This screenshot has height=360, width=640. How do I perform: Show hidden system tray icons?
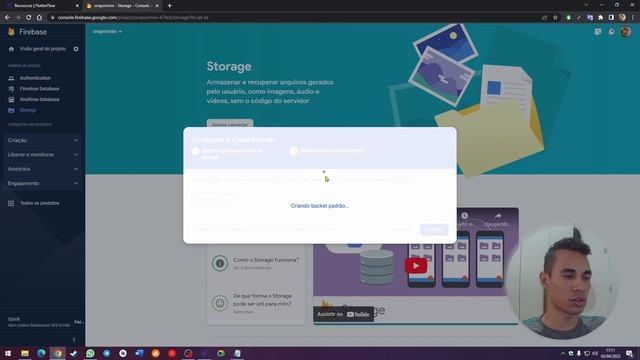pyautogui.click(x=562, y=353)
